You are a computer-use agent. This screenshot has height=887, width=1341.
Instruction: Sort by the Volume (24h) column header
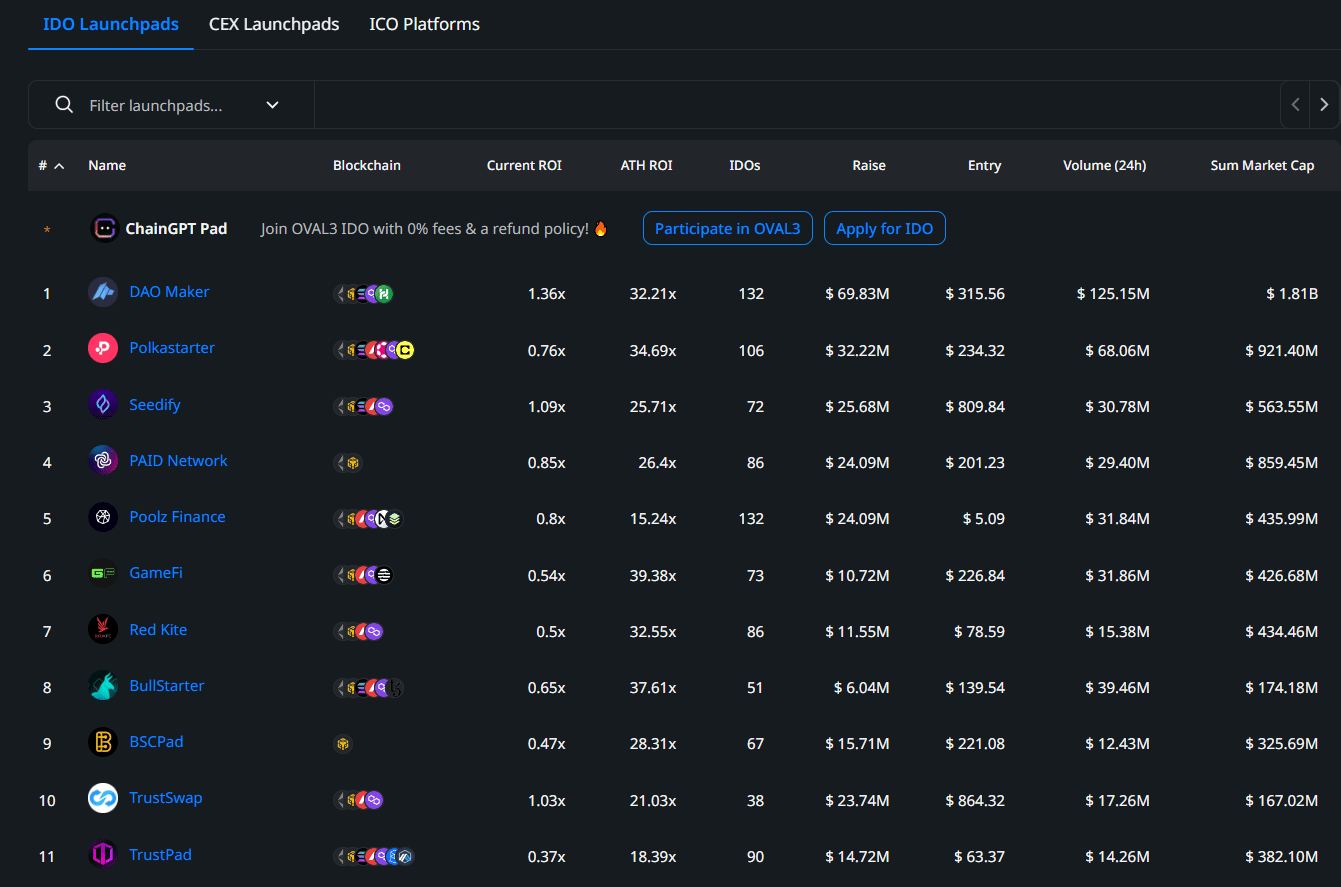[x=1105, y=165]
